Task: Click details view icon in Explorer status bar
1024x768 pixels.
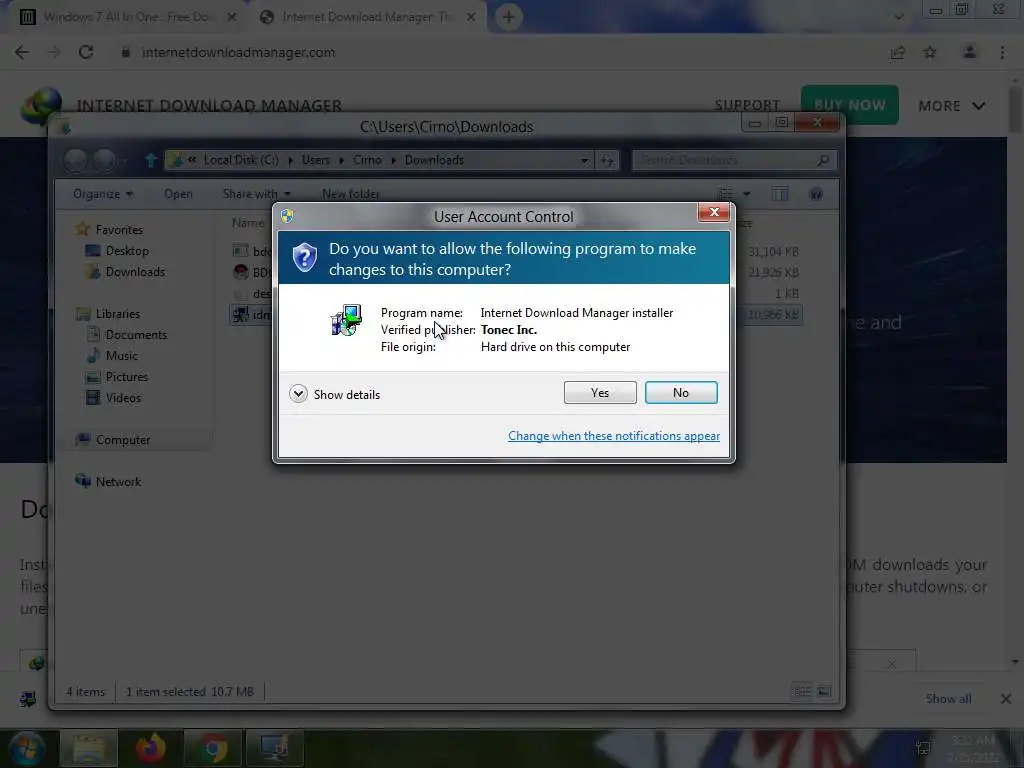Action: tap(803, 691)
